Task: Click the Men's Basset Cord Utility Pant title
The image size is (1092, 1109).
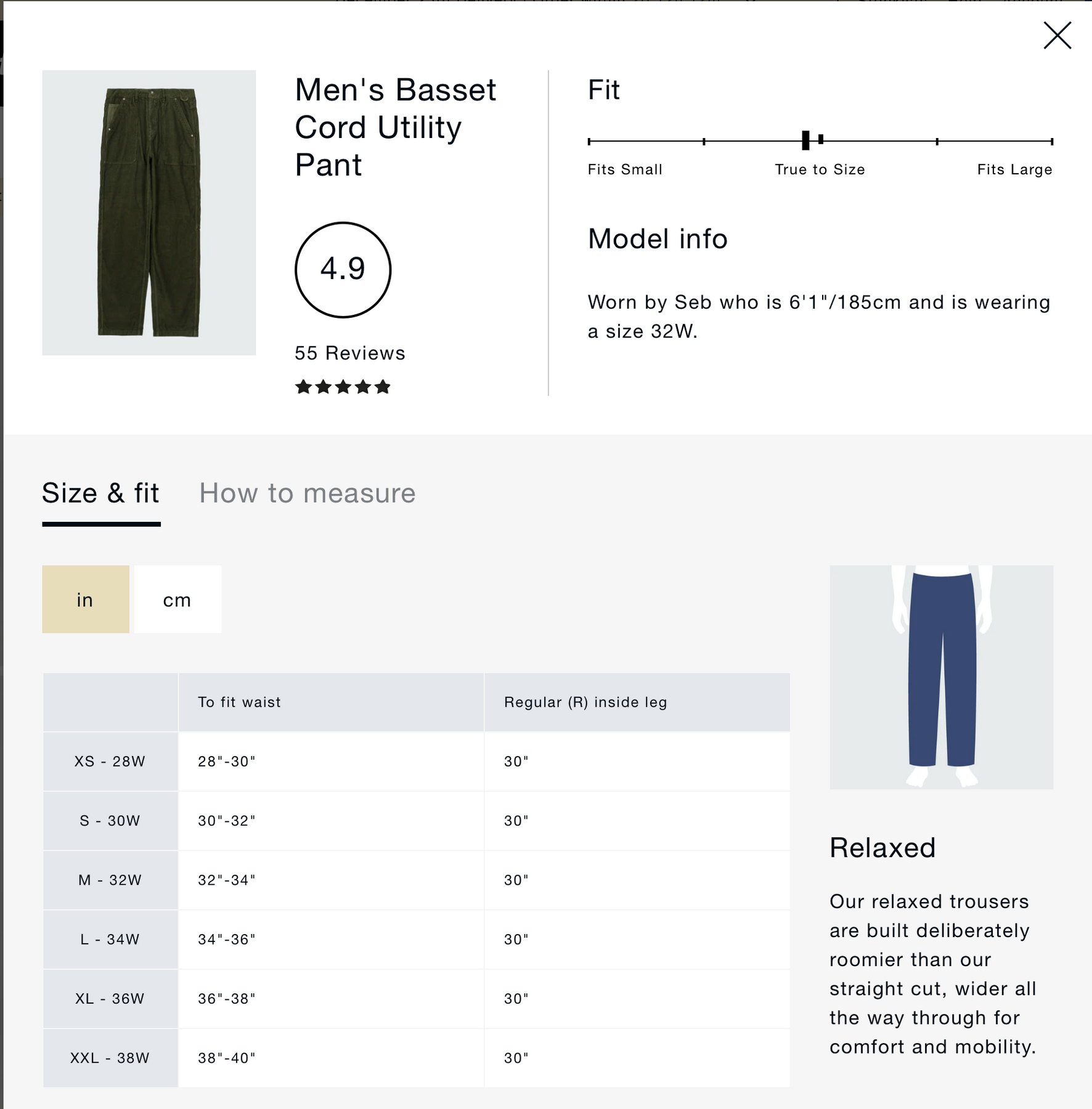Action: pos(395,127)
